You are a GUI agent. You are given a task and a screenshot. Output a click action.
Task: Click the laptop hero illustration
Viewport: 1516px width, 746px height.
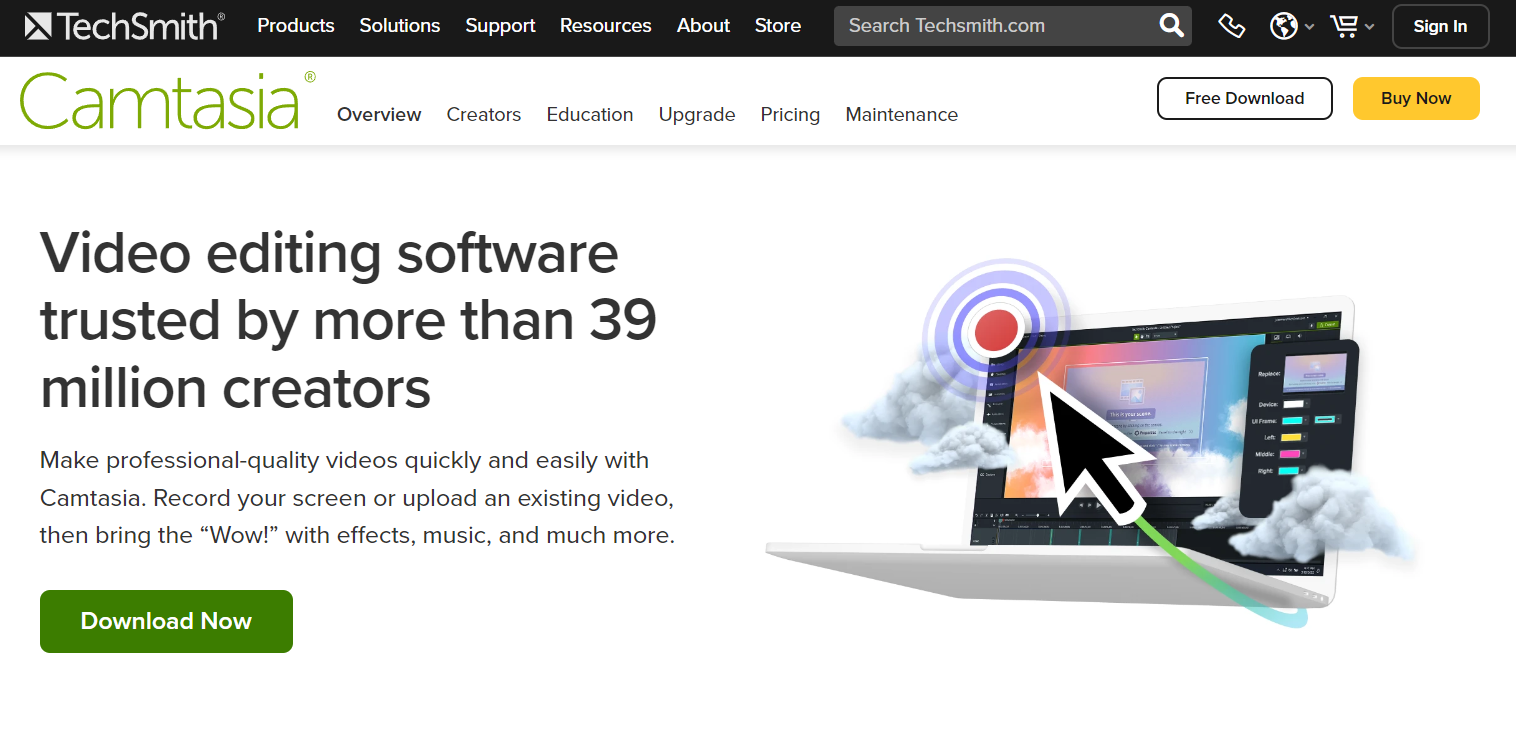pos(1090,445)
